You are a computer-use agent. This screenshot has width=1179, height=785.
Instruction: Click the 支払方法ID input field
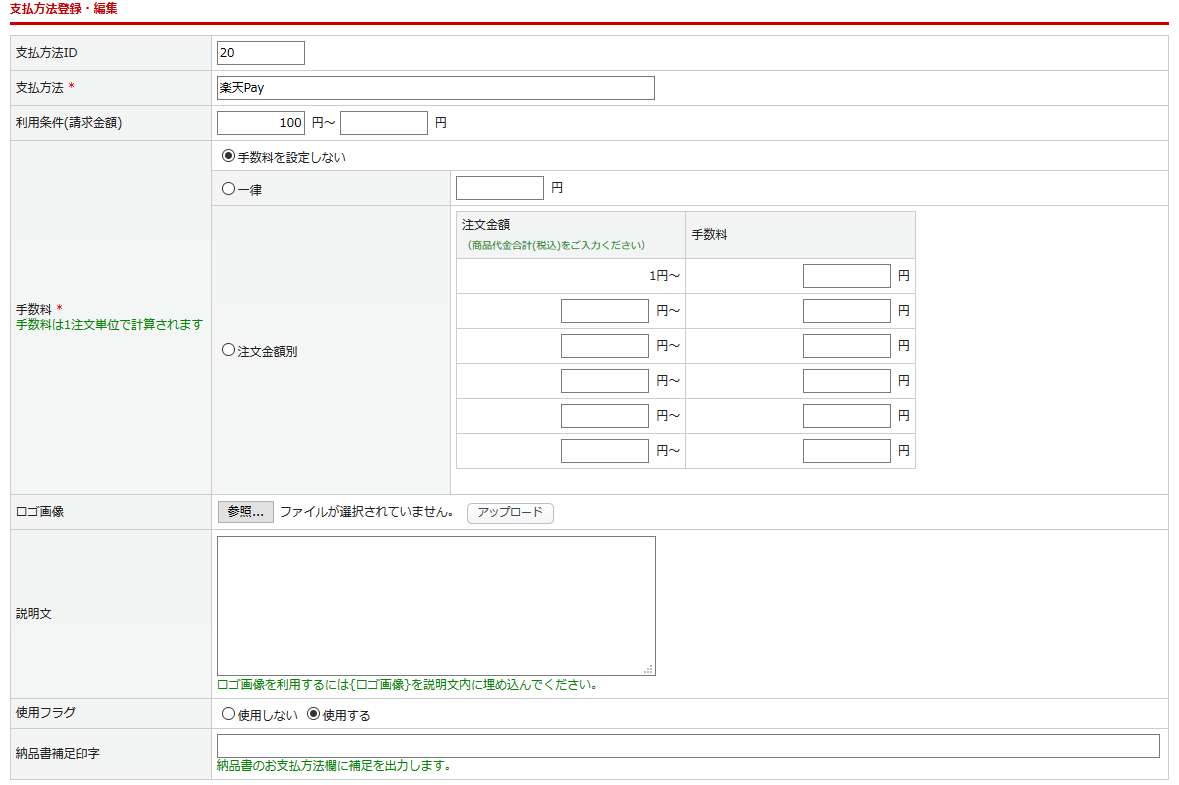261,53
